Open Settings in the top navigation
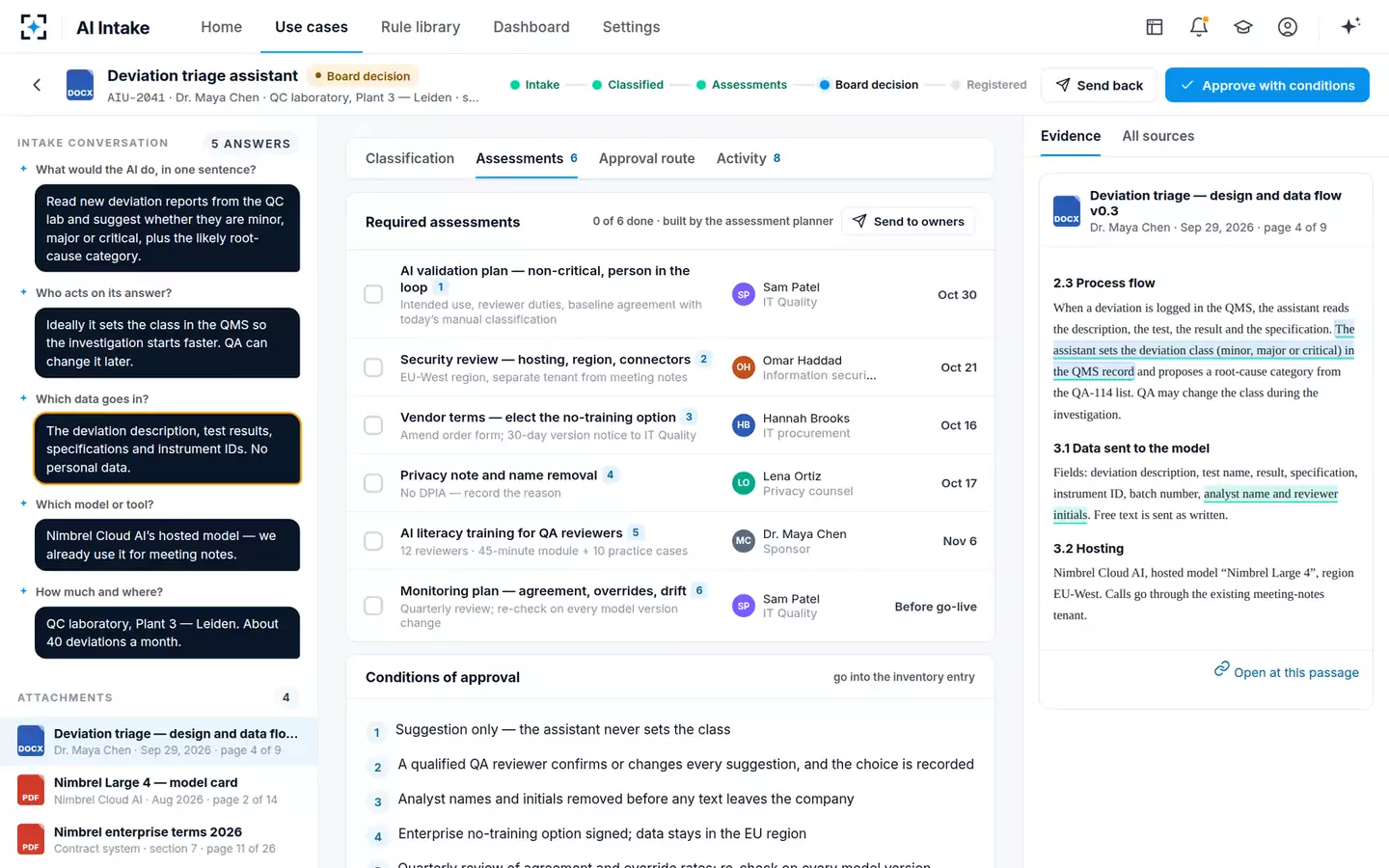This screenshot has height=868, width=1389. click(631, 27)
